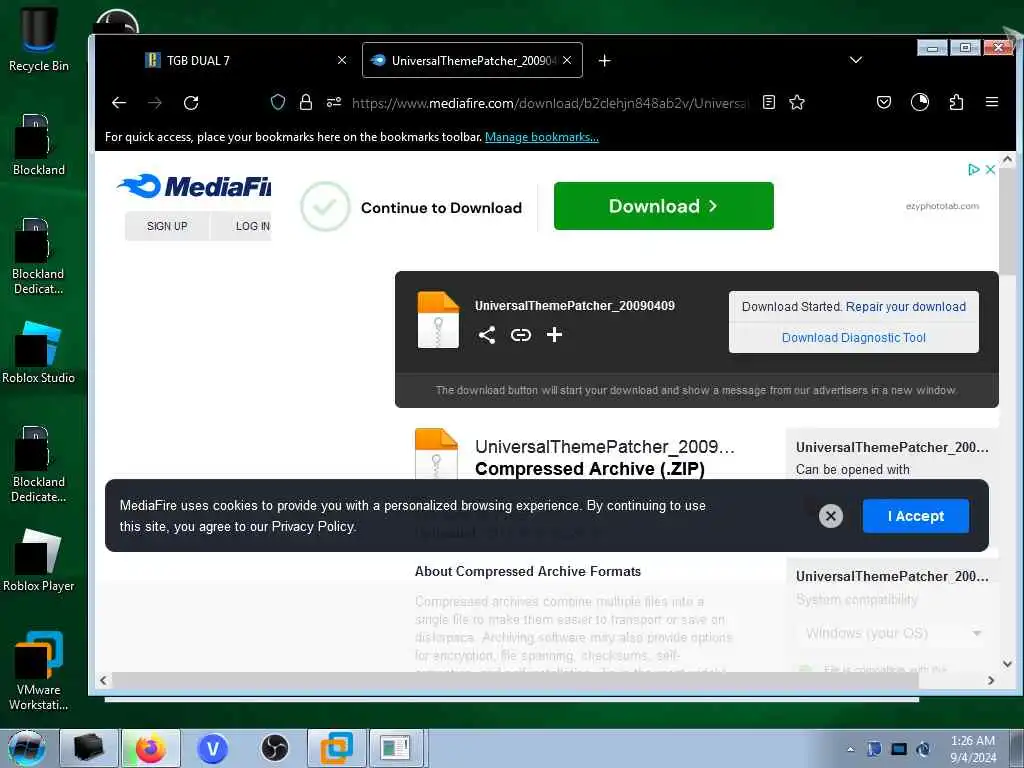The image size is (1024, 768).
Task: Open AdChoices triangle icon
Action: pos(973,170)
